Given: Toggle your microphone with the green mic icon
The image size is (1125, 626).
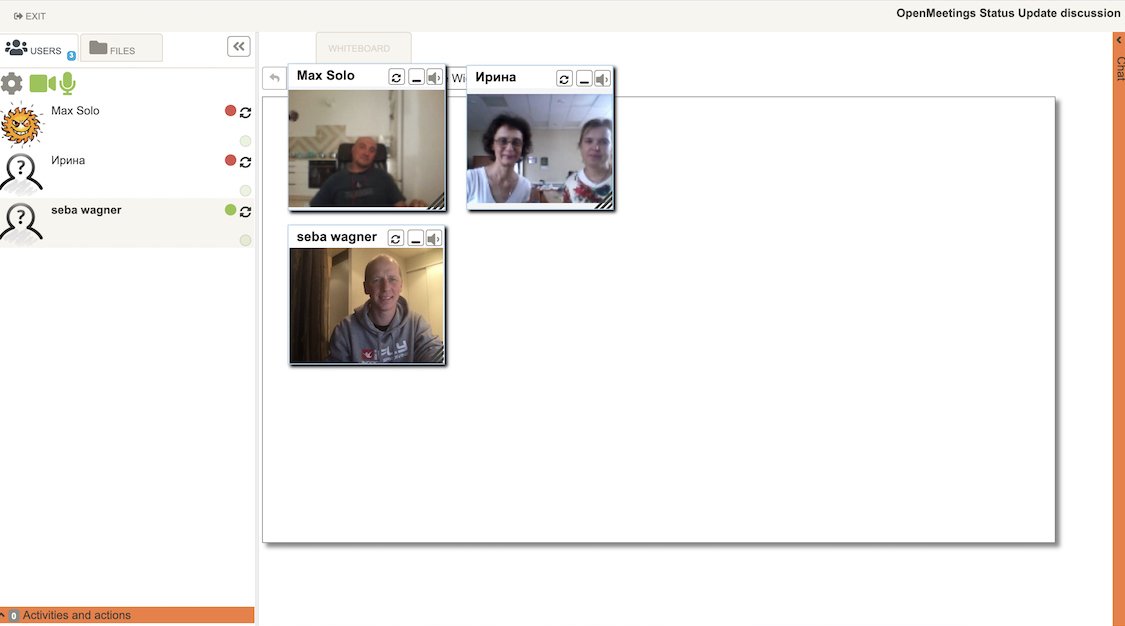Looking at the screenshot, I should 68,83.
